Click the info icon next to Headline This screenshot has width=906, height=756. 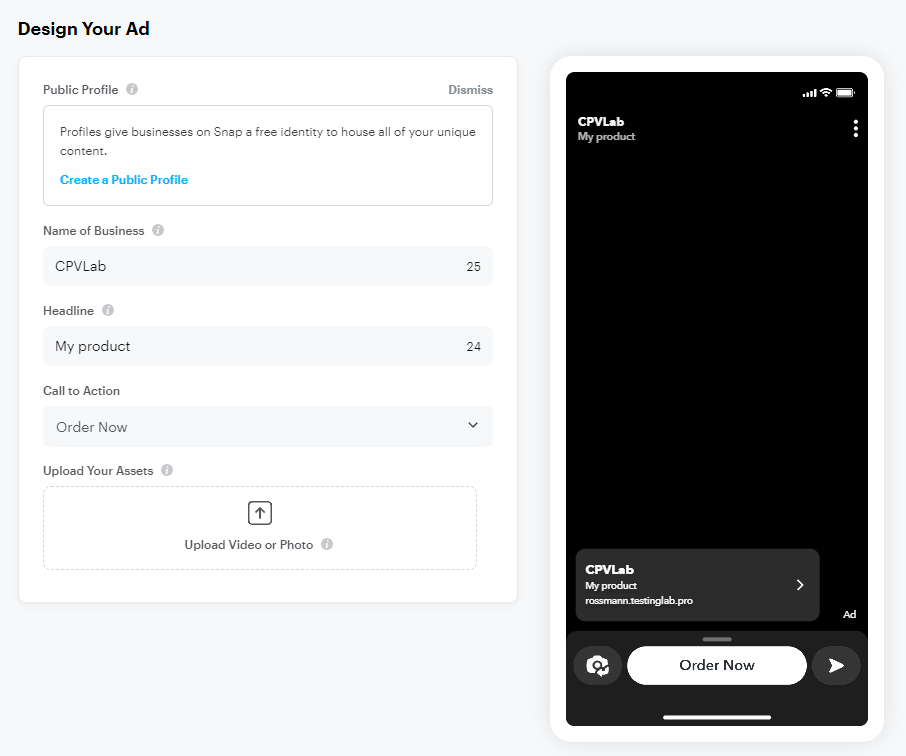[x=108, y=311]
